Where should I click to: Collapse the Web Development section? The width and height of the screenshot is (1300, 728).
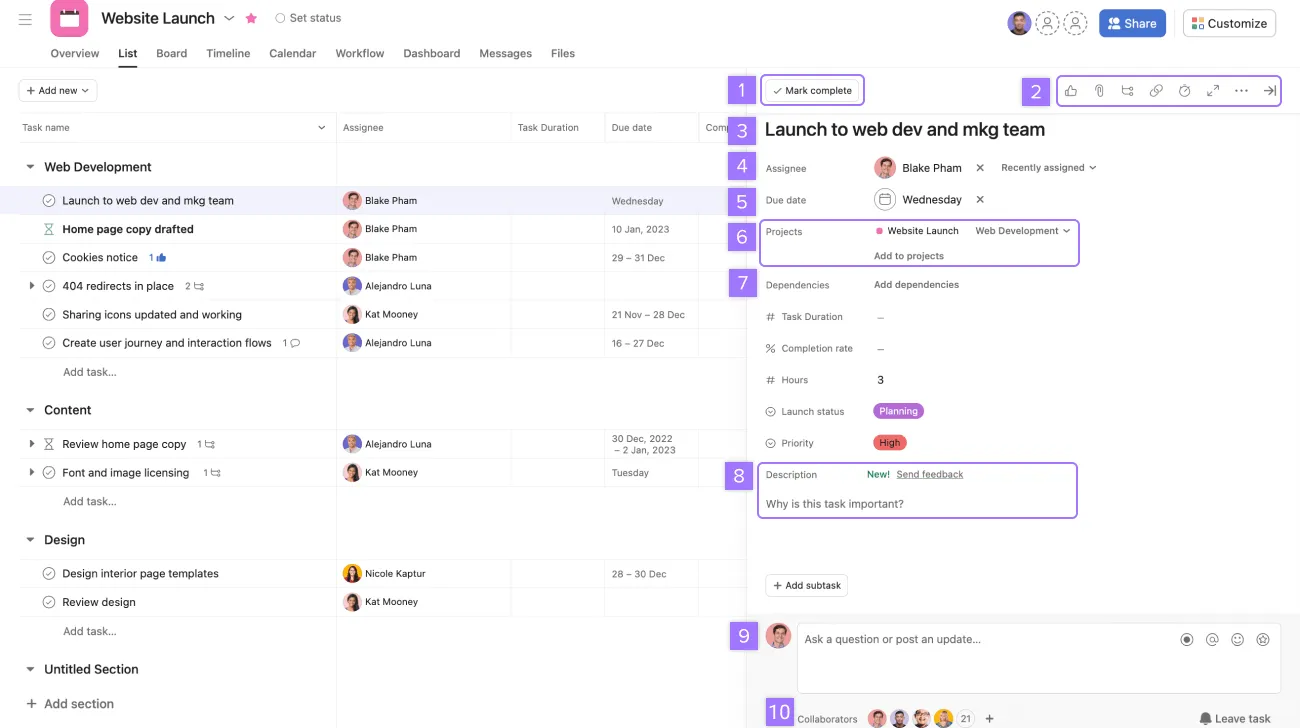coord(30,167)
